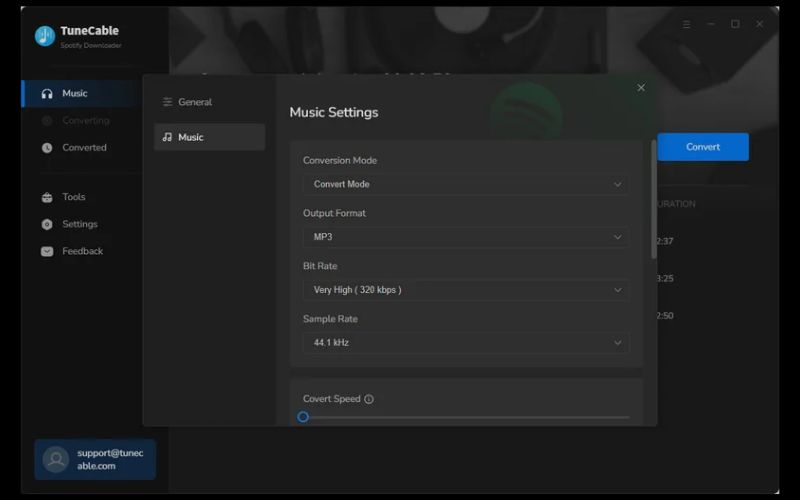Open the Output Format MP3 dropdown

coord(465,237)
